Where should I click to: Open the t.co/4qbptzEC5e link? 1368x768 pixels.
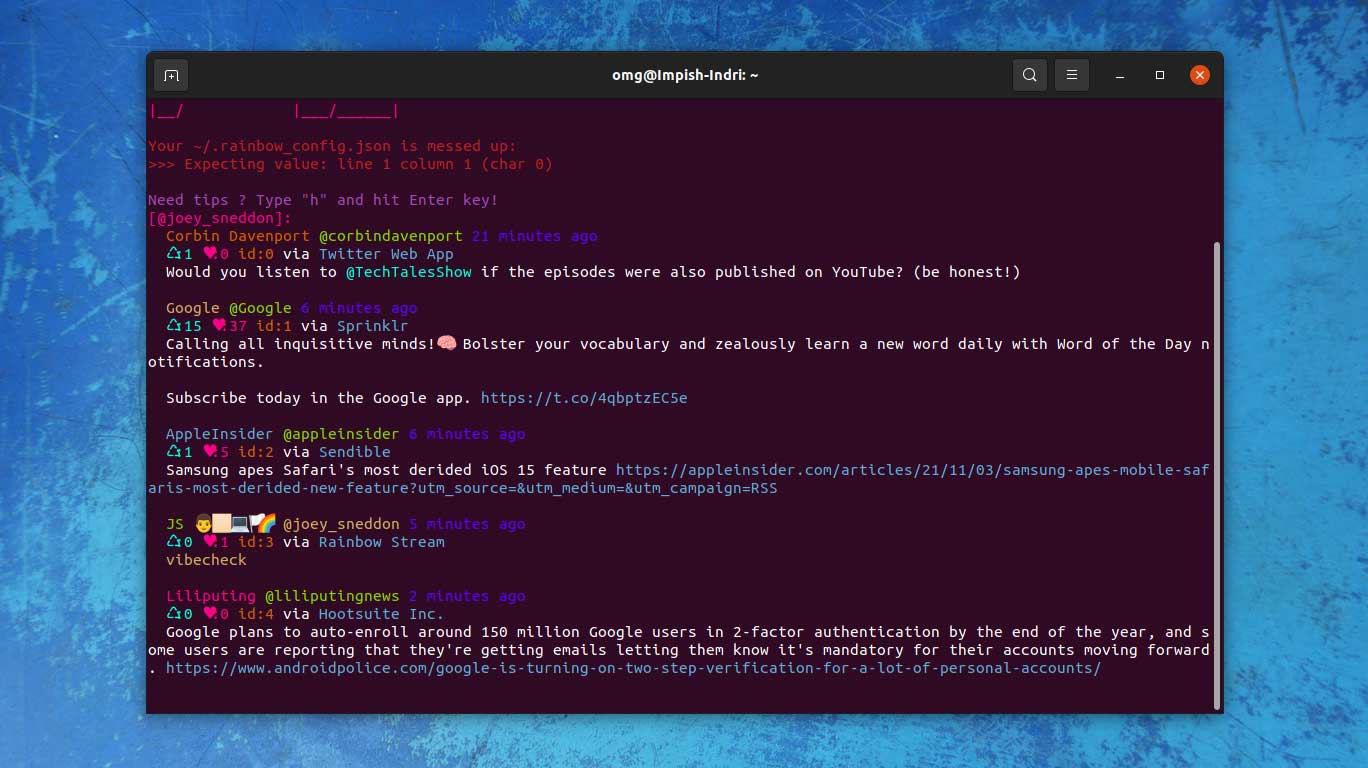click(x=584, y=398)
